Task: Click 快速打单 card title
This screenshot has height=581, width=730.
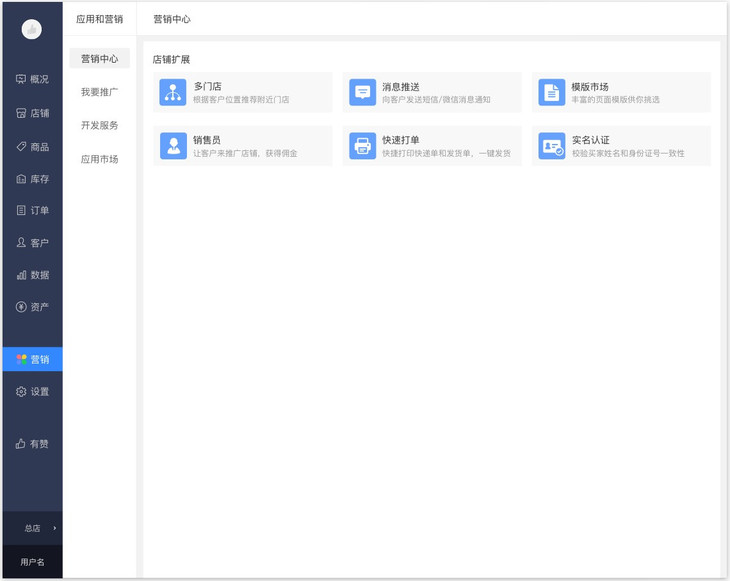Action: 401,140
